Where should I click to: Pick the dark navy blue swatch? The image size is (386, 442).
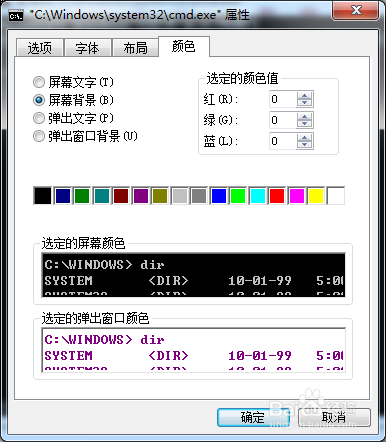[63, 196]
